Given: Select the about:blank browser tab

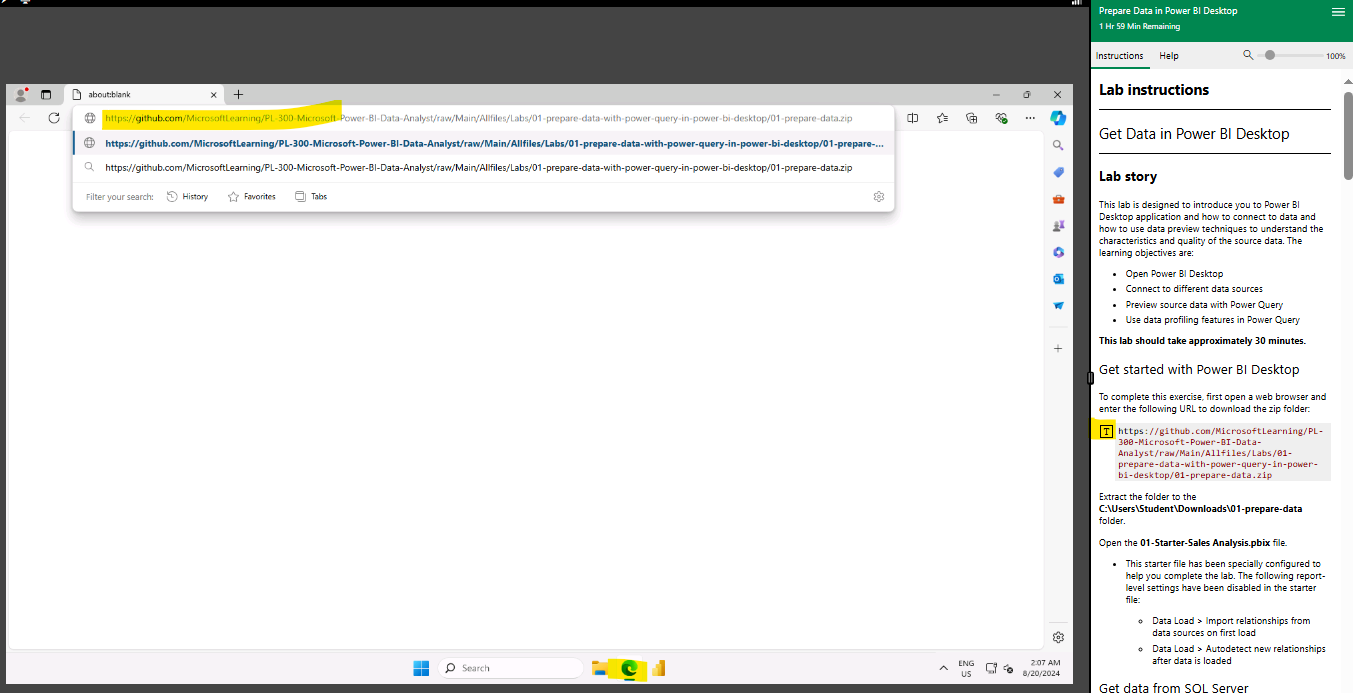Looking at the screenshot, I should pyautogui.click(x=145, y=94).
